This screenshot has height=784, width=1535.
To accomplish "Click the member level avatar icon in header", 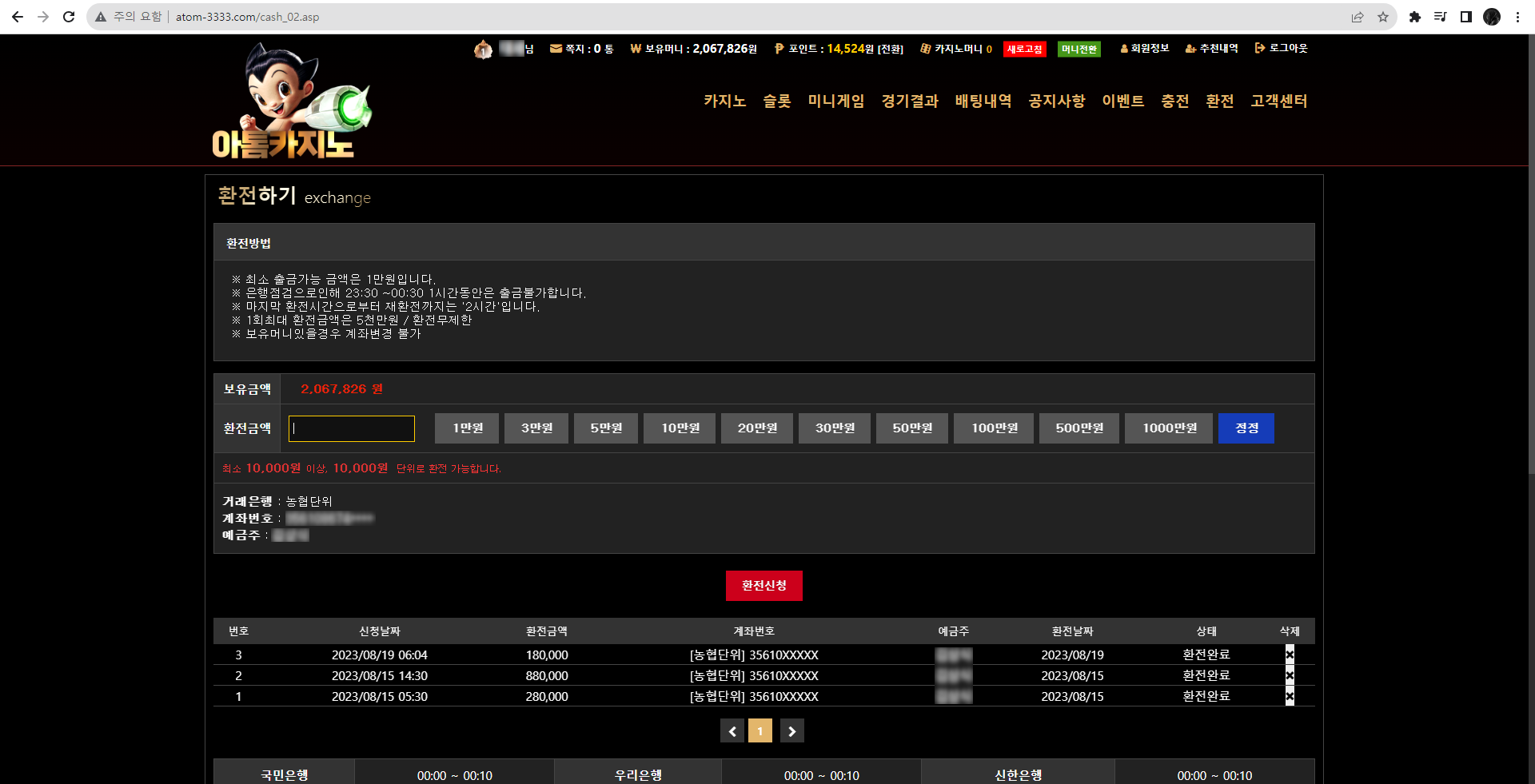I will (483, 50).
